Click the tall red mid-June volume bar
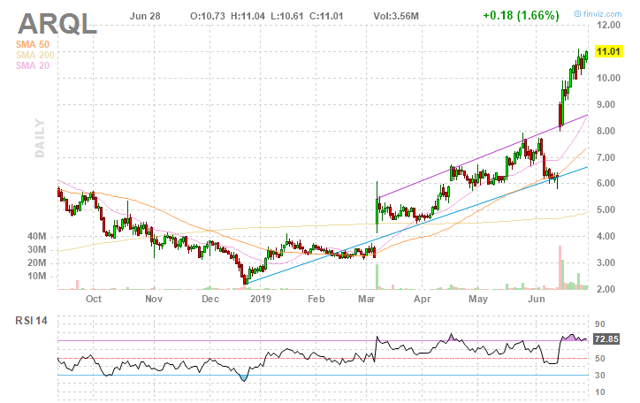Viewport: 640px width, 403px height. pyautogui.click(x=560, y=268)
